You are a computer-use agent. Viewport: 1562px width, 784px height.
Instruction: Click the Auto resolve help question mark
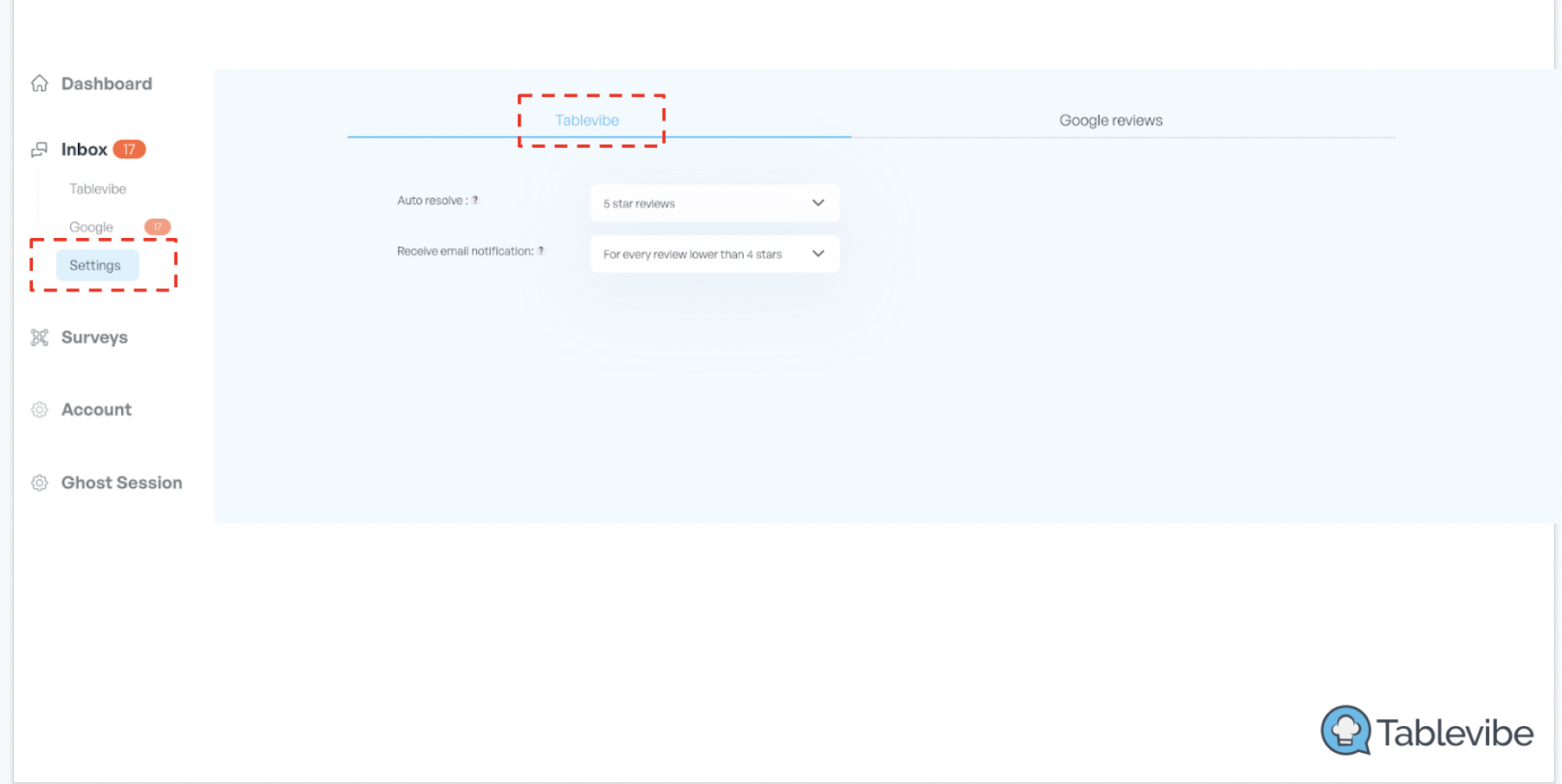pyautogui.click(x=475, y=200)
